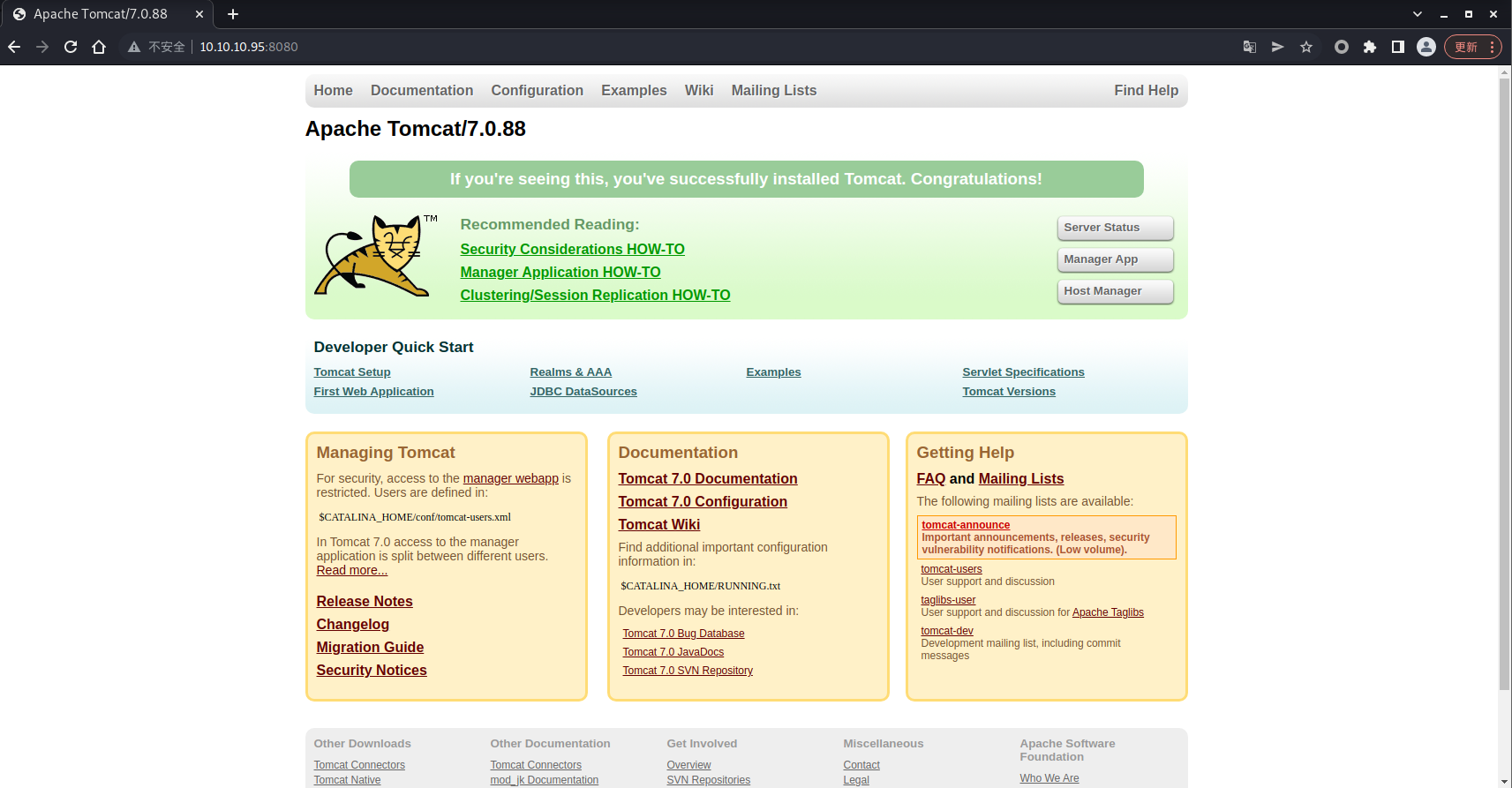Open the browser menu three-dots icon
The height and width of the screenshot is (788, 1512).
pos(1492,47)
